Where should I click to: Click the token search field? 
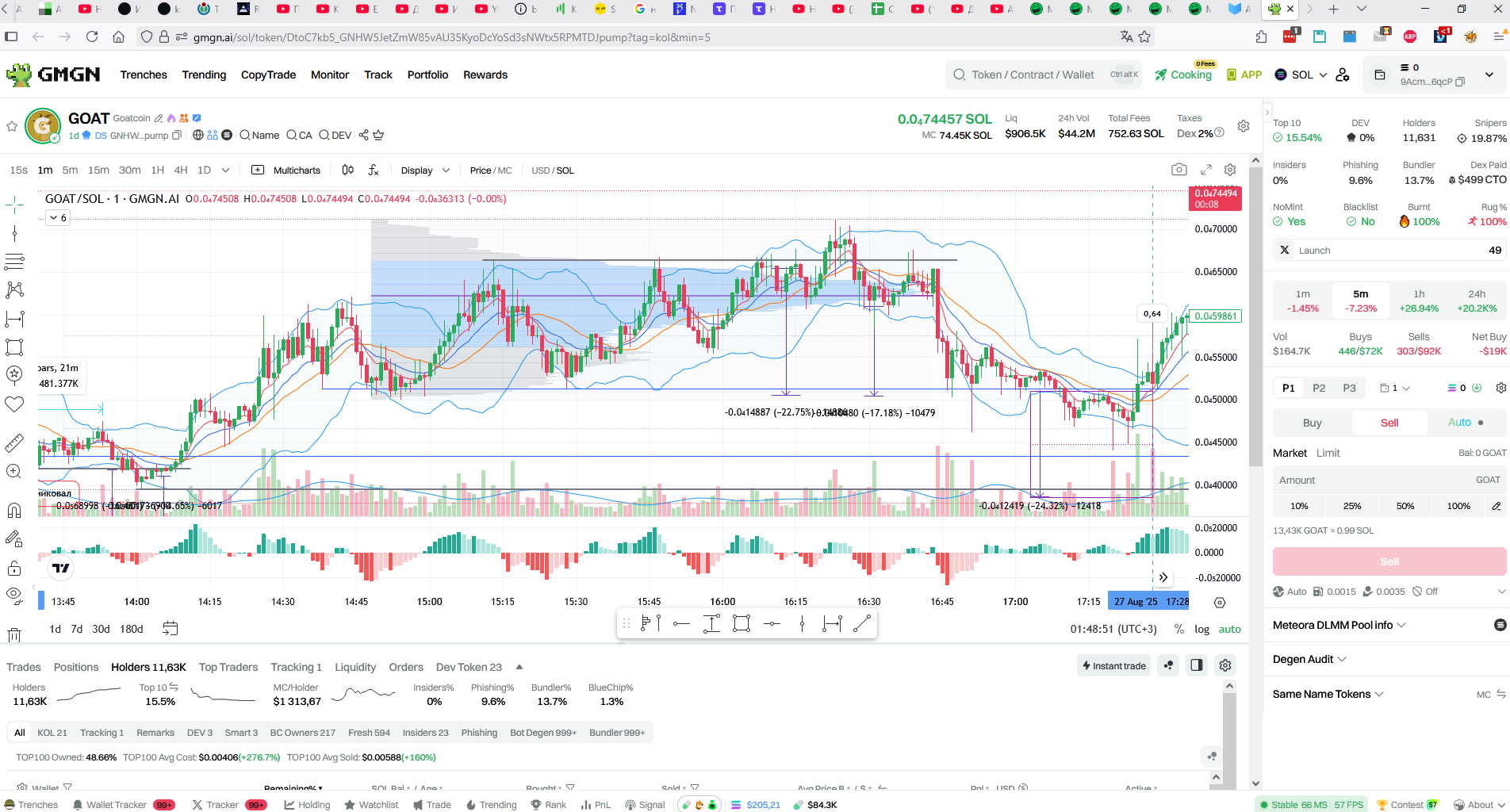(1044, 75)
